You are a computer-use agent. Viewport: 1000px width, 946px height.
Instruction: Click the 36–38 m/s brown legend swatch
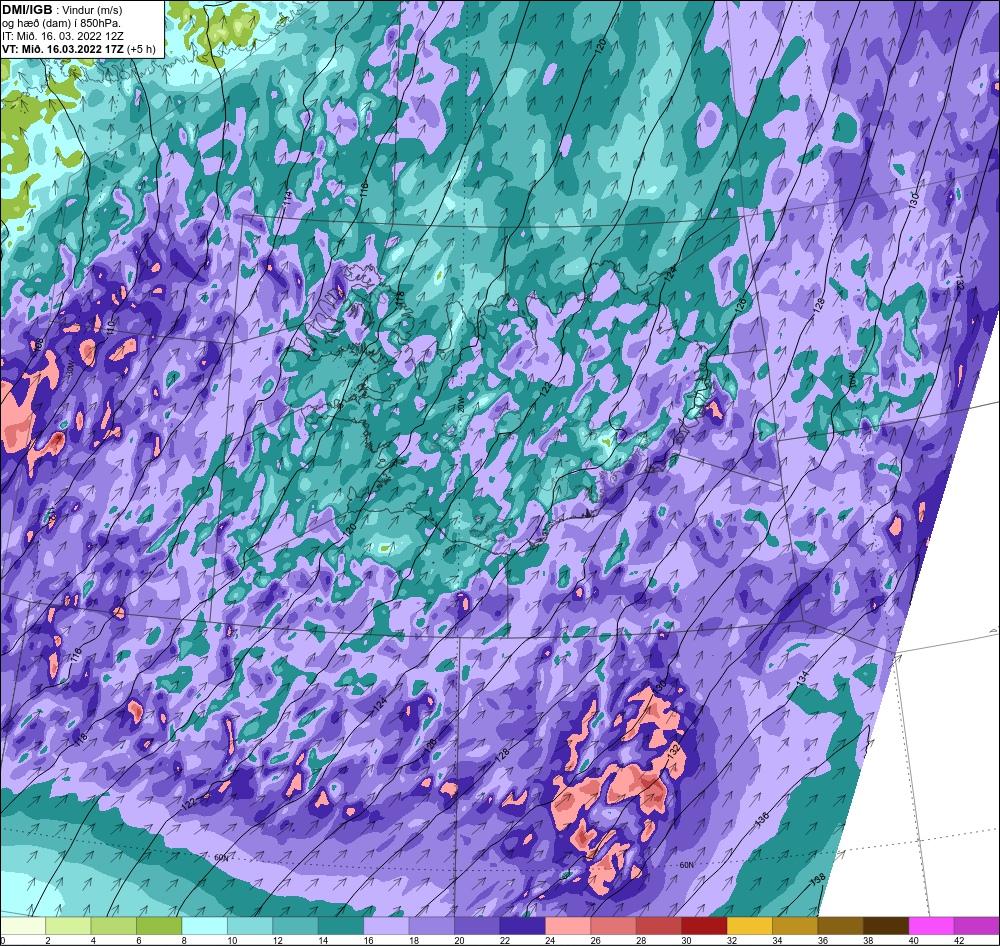point(841,926)
